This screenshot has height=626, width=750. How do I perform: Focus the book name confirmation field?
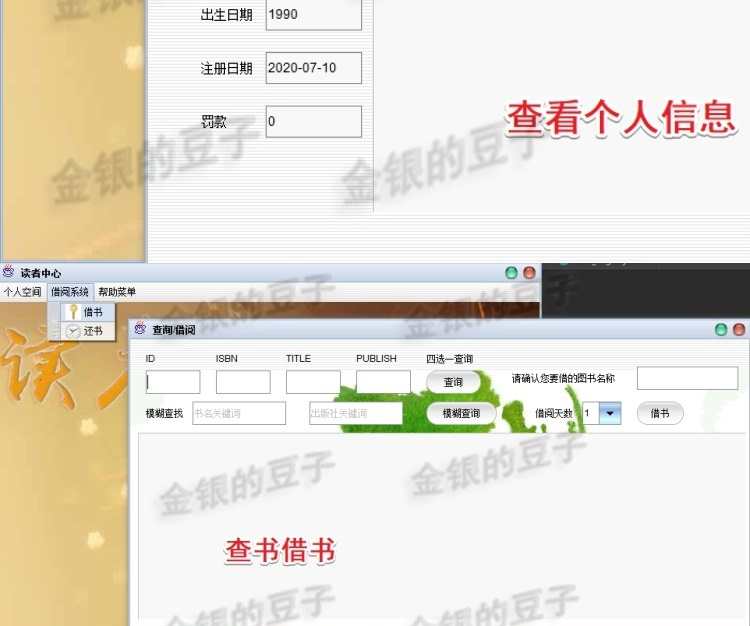(687, 378)
